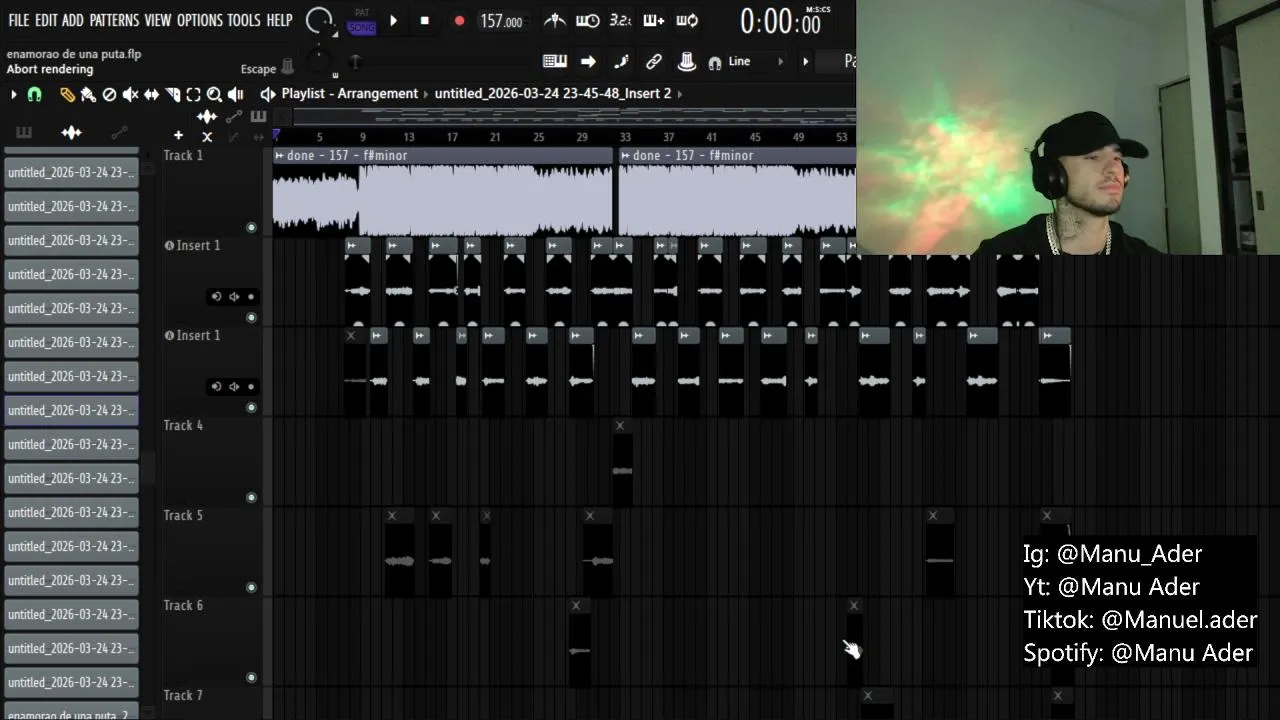The image size is (1280, 720).
Task: Expand arrow after Playlist - Arrangement breadcrumb
Action: [426, 93]
